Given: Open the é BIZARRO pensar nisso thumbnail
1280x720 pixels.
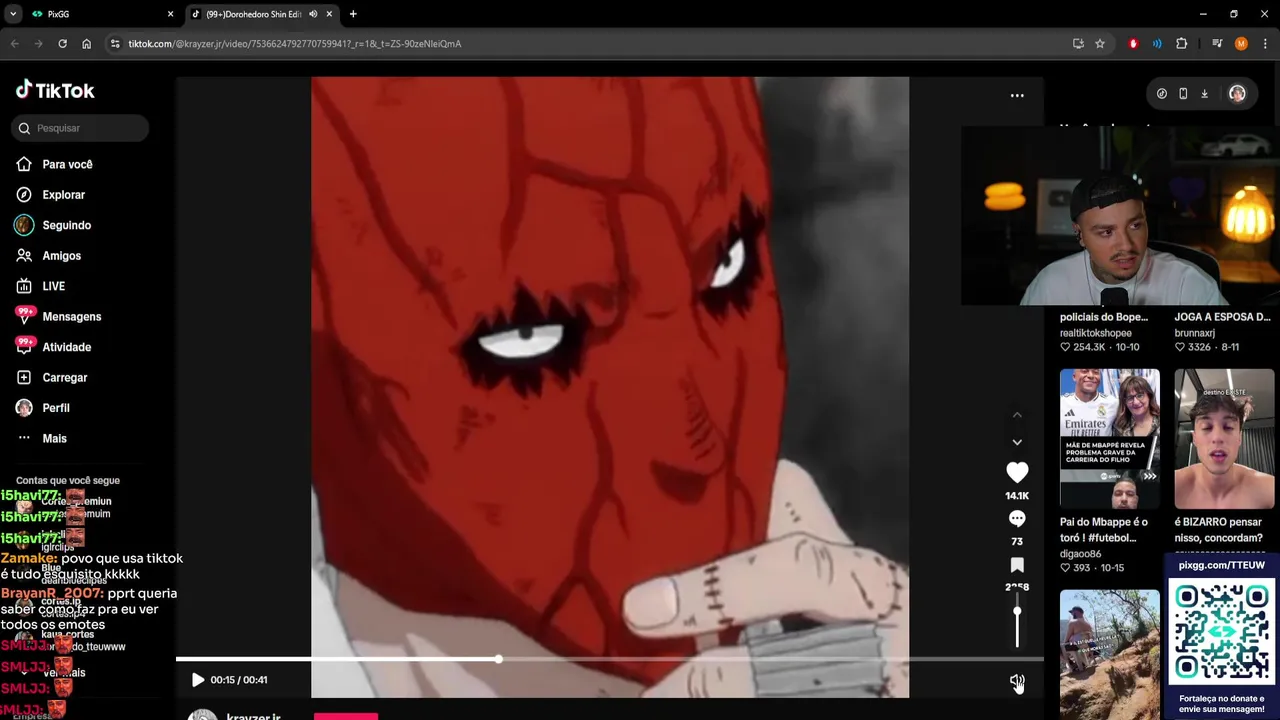Looking at the screenshot, I should (1224, 438).
